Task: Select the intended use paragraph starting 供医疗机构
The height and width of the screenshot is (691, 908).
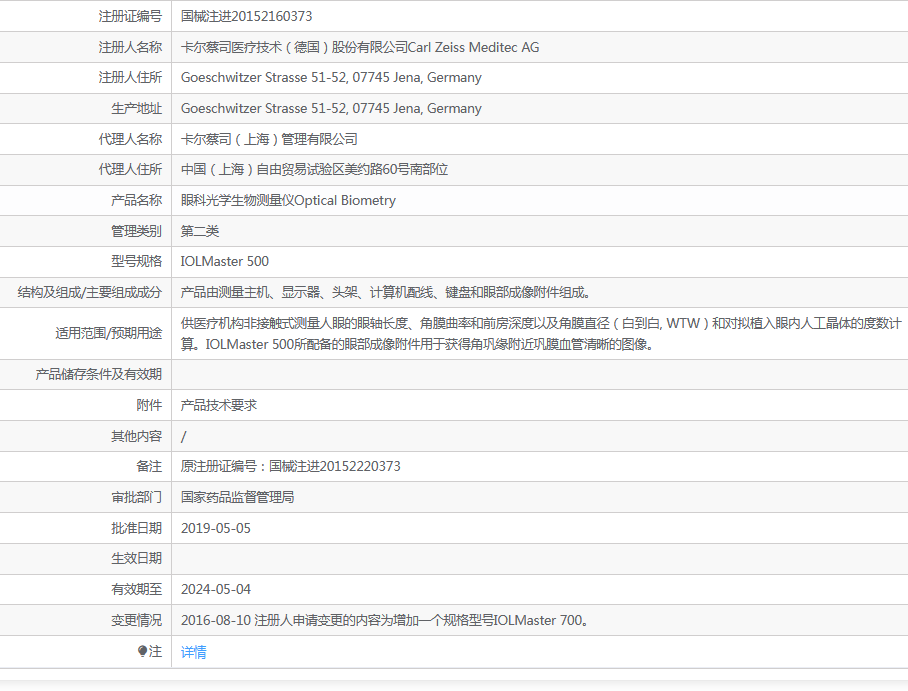Action: (x=541, y=334)
